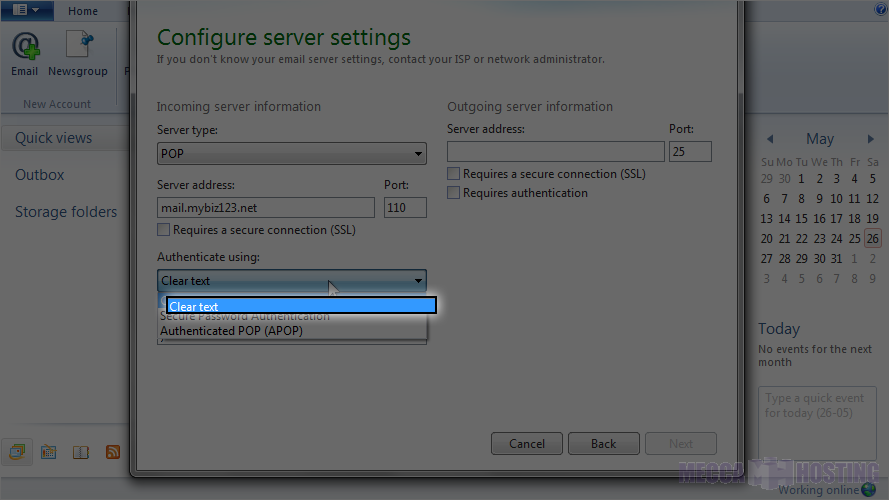Viewport: 889px width, 500px height.
Task: Click the Help icon in the top-right corner
Action: point(880,10)
